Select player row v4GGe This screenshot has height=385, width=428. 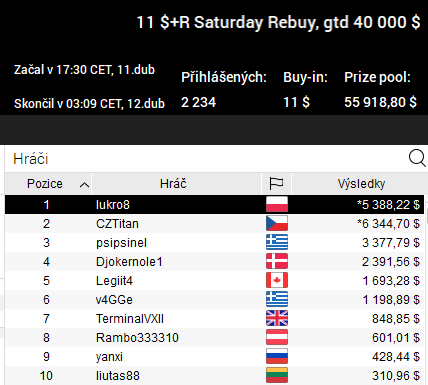214,299
